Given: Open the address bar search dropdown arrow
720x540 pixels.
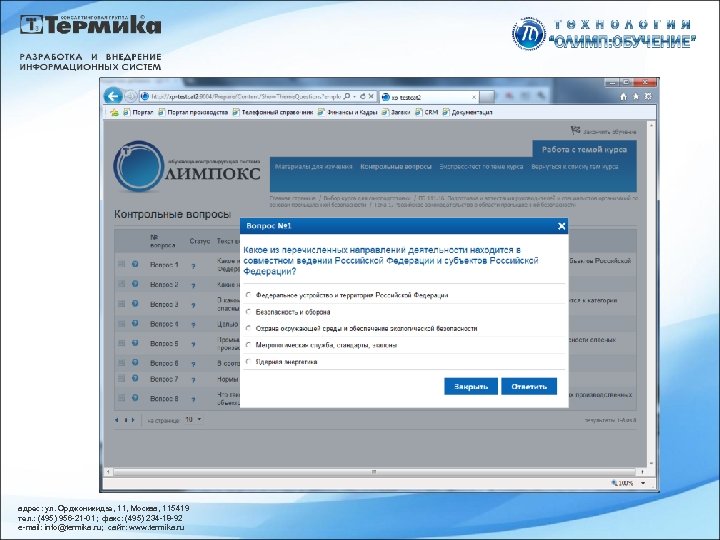Looking at the screenshot, I should click(354, 96).
